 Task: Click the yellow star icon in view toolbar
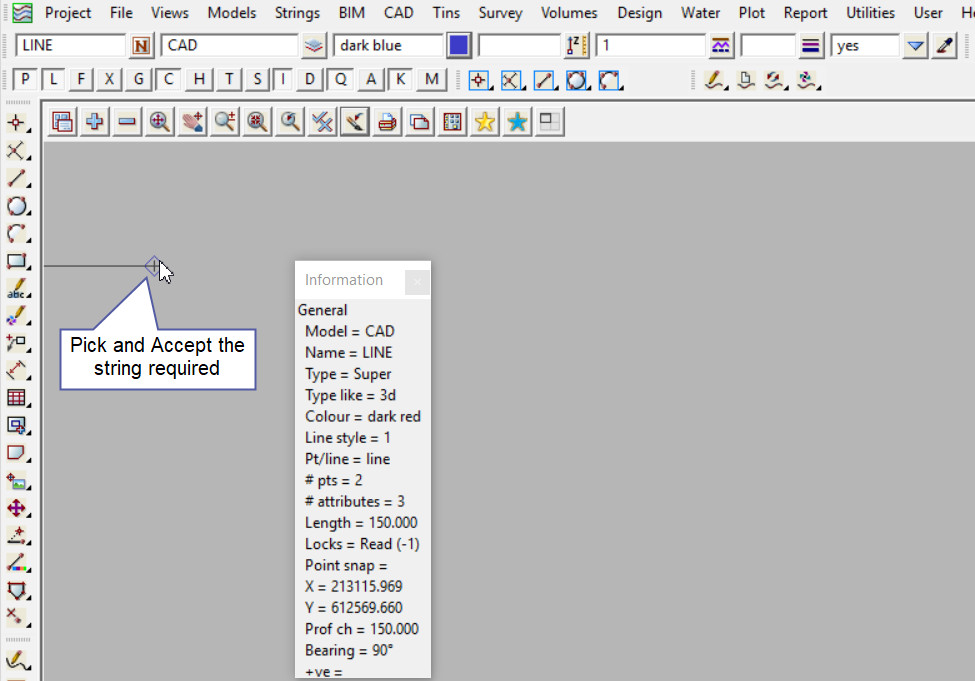click(x=485, y=122)
